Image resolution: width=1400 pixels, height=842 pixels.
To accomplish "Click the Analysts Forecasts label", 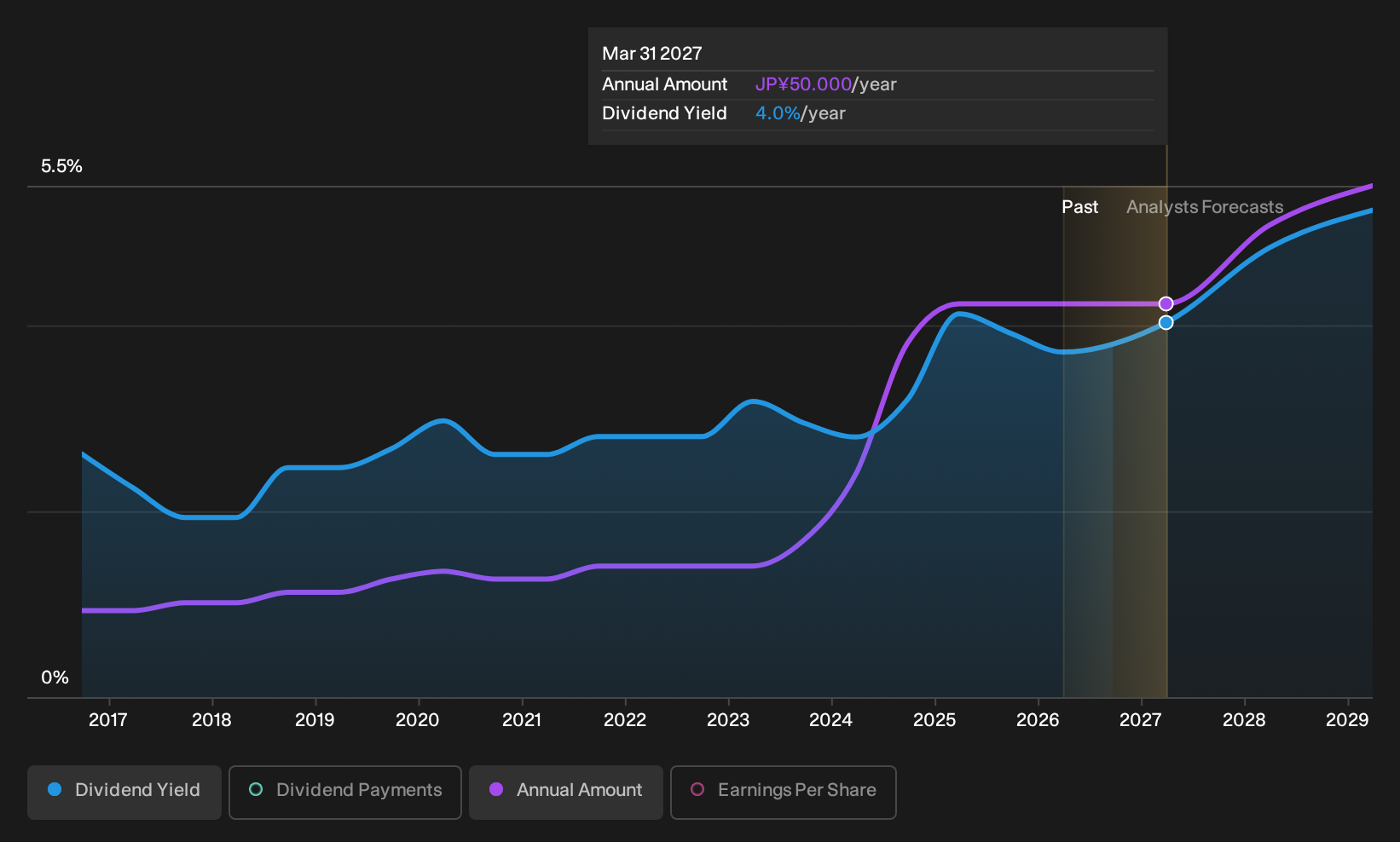I will 1205,207.
